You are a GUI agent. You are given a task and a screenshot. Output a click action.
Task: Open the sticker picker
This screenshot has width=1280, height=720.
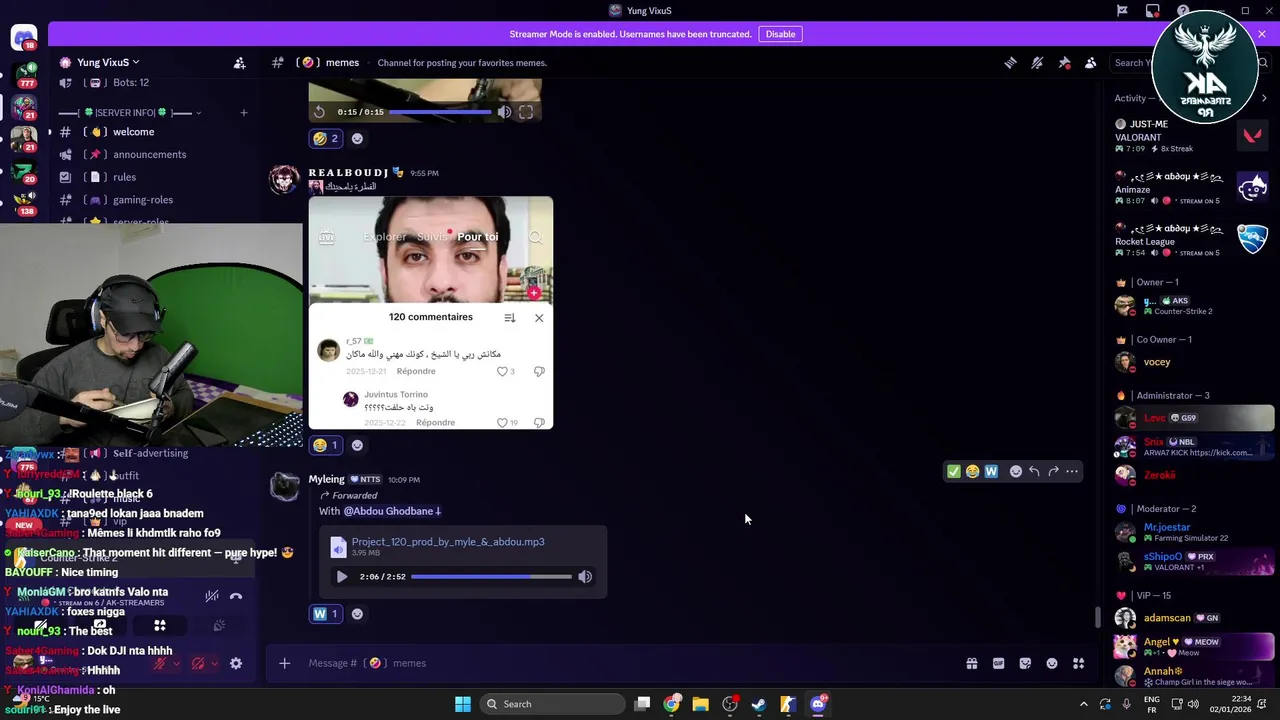click(1025, 663)
